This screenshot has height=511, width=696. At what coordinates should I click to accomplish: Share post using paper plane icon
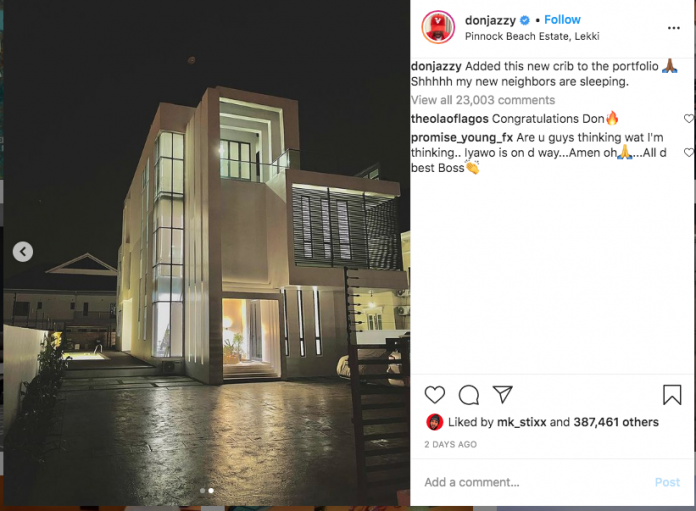point(502,394)
